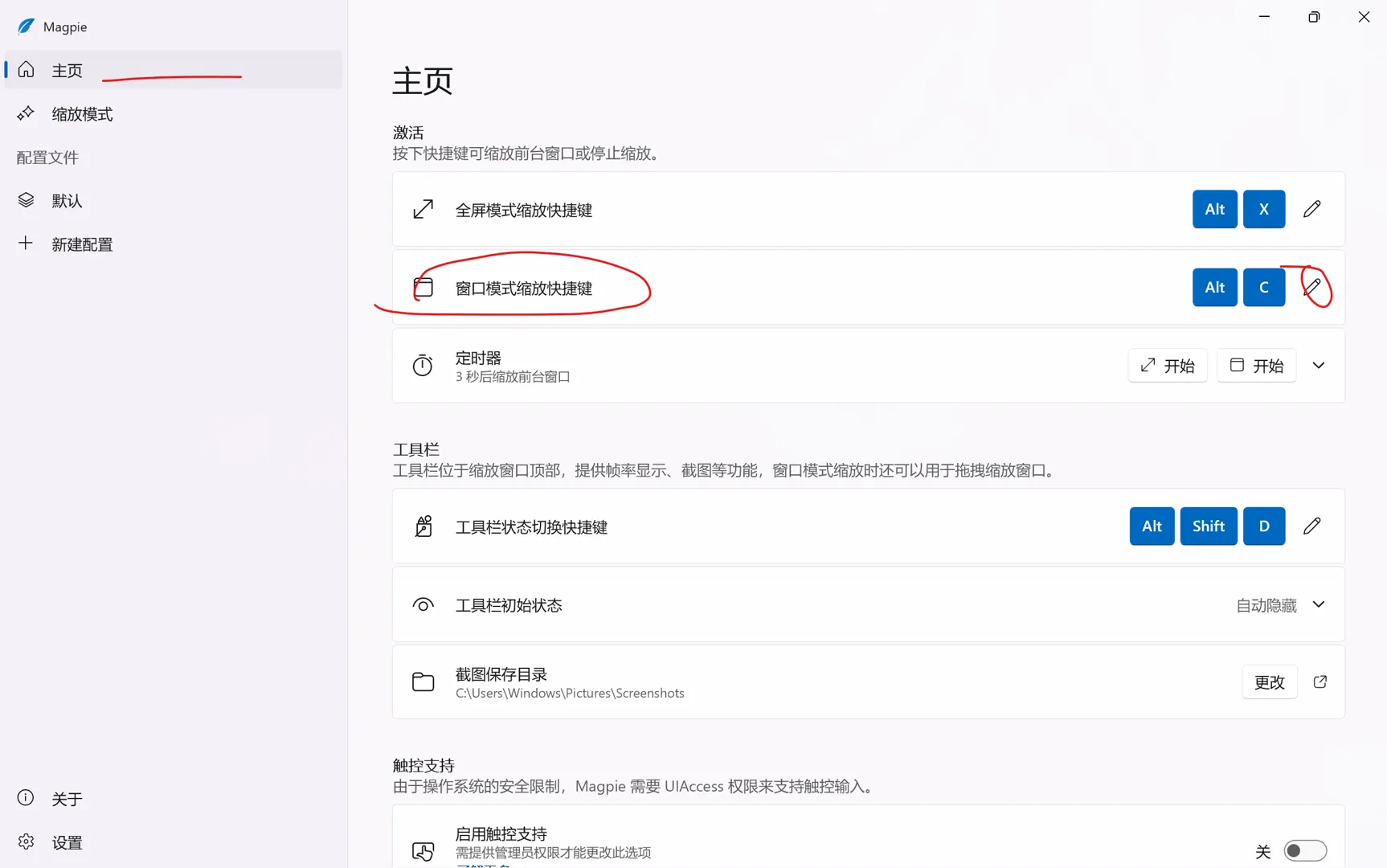Open the 工具栏初始状态 dropdown showing 自动隐藏
Viewport: 1387px width, 868px height.
1280,604
